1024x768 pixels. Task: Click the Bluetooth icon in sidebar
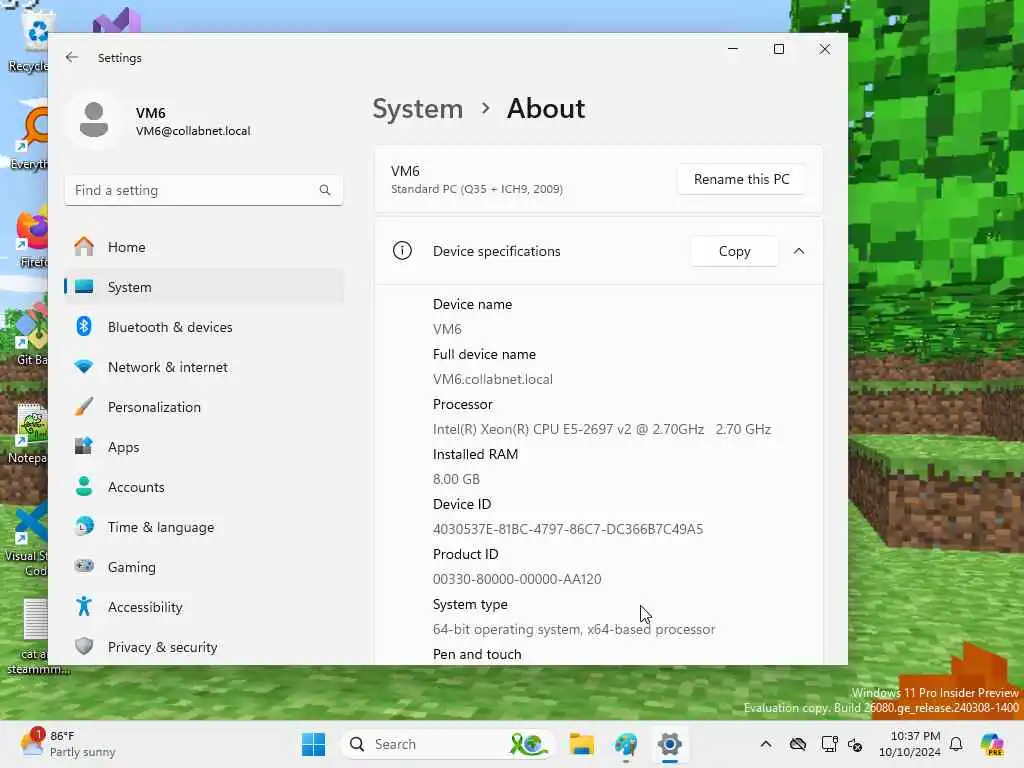(x=84, y=326)
